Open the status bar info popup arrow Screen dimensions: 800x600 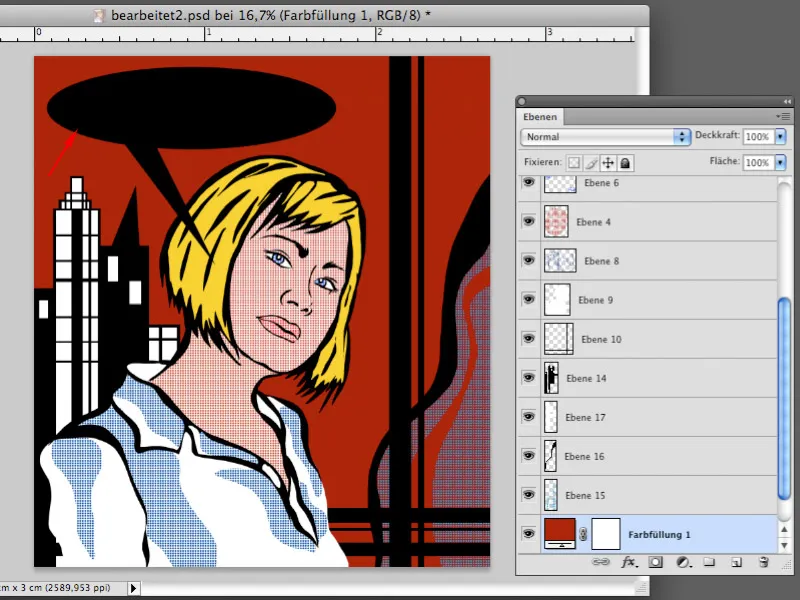pos(134,588)
